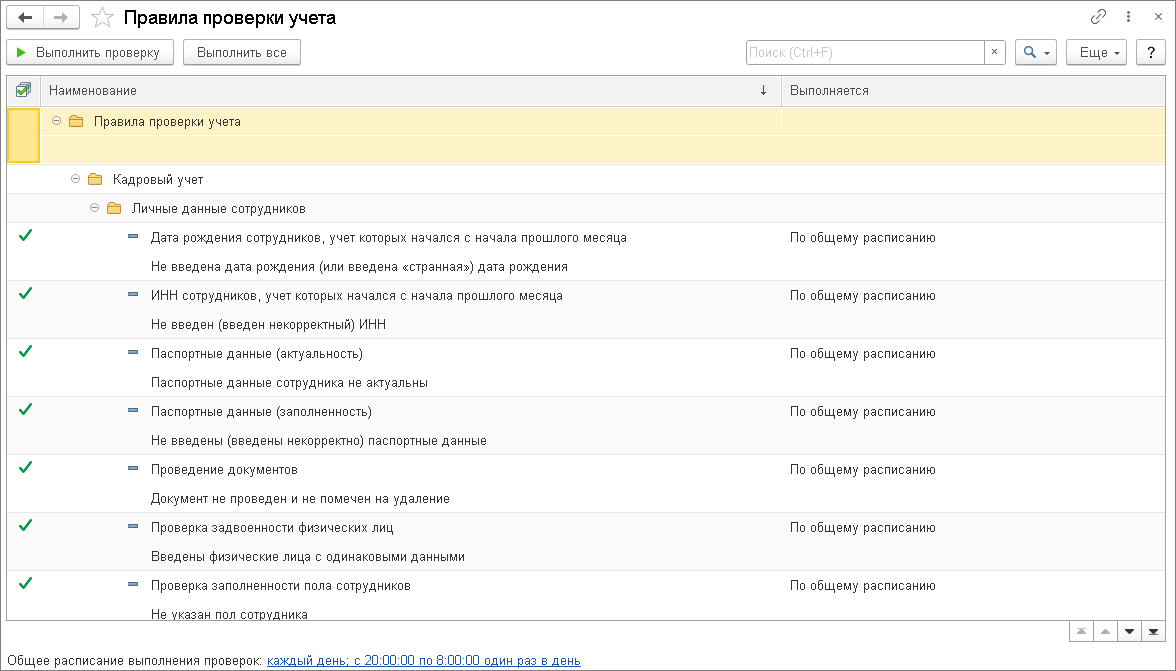The height and width of the screenshot is (671, 1176).
Task: Open the vertical three-dots menu
Action: click(x=1127, y=17)
